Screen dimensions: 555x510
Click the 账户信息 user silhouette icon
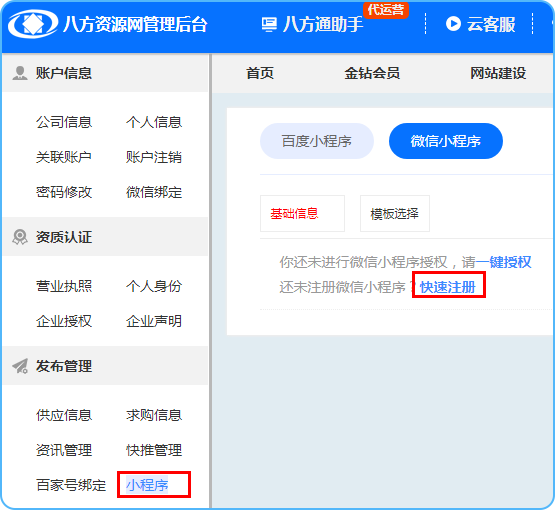[20, 73]
